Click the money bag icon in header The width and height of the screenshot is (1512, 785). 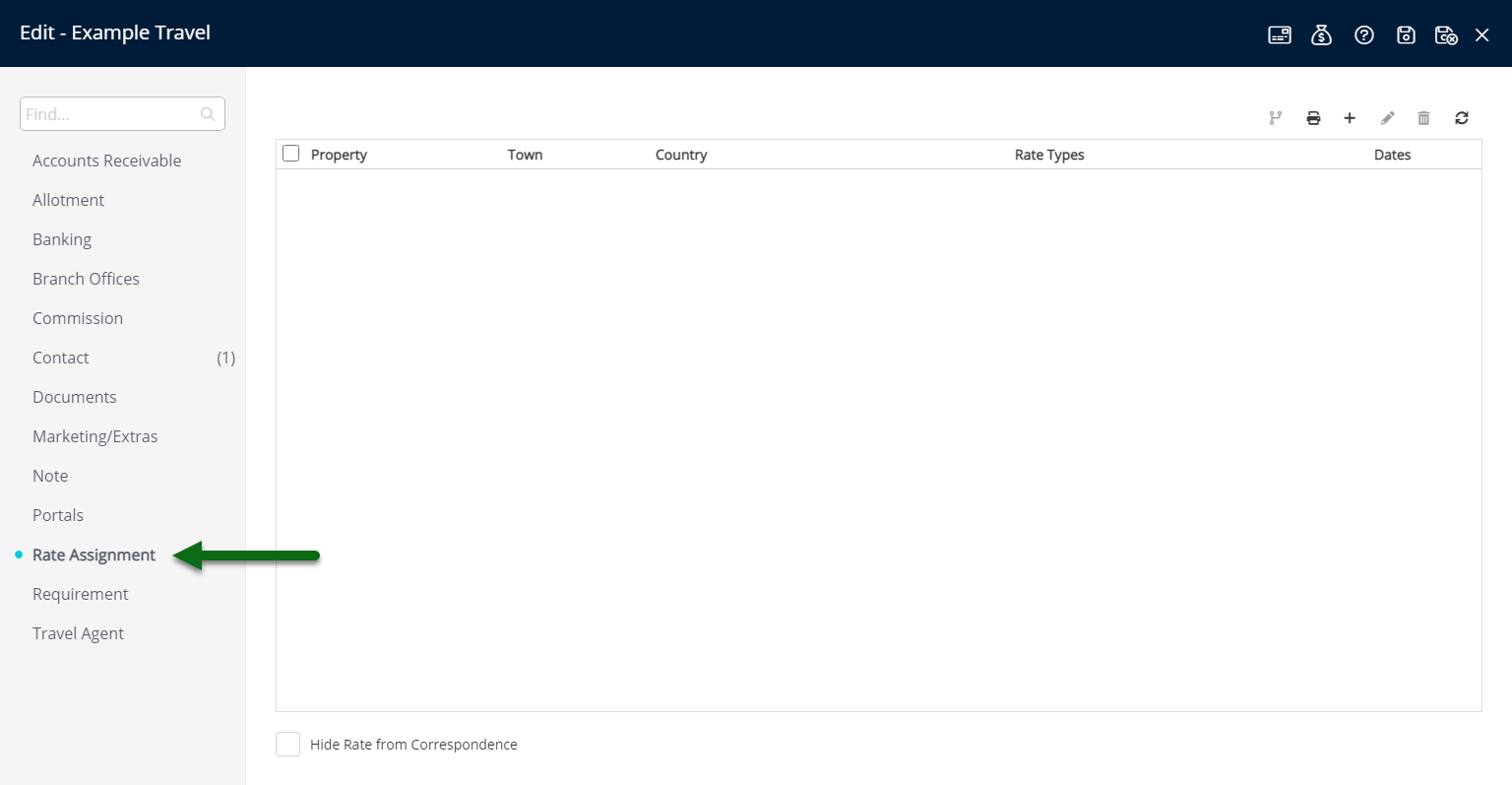click(x=1322, y=35)
